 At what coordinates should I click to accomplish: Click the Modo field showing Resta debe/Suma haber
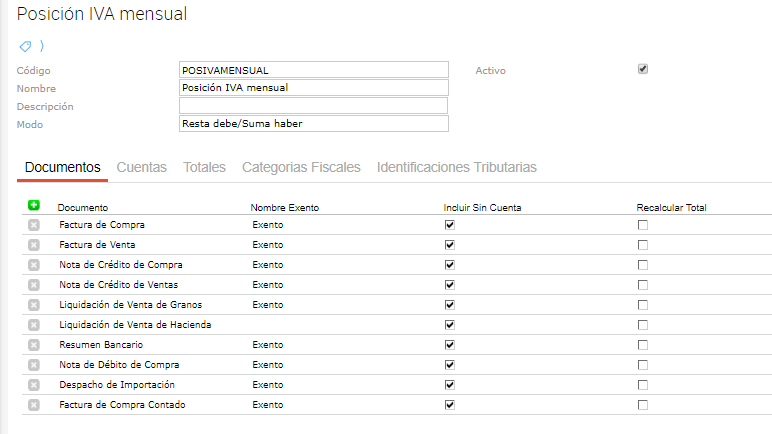coord(313,124)
